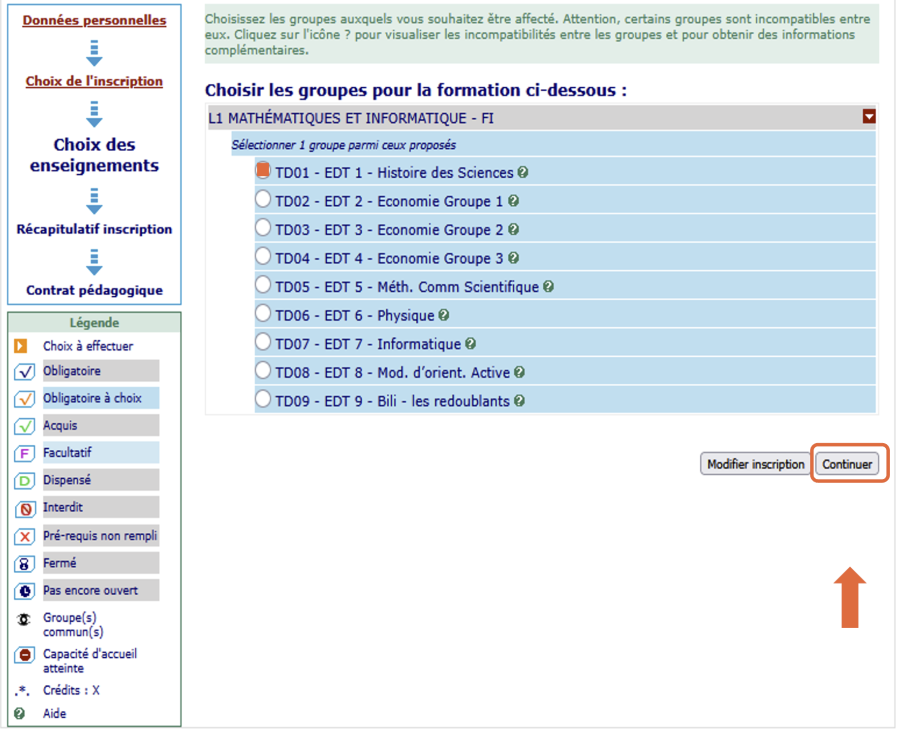Open help icon next to TD09 Bili les redoublants
The height and width of the screenshot is (735, 898).
point(519,401)
